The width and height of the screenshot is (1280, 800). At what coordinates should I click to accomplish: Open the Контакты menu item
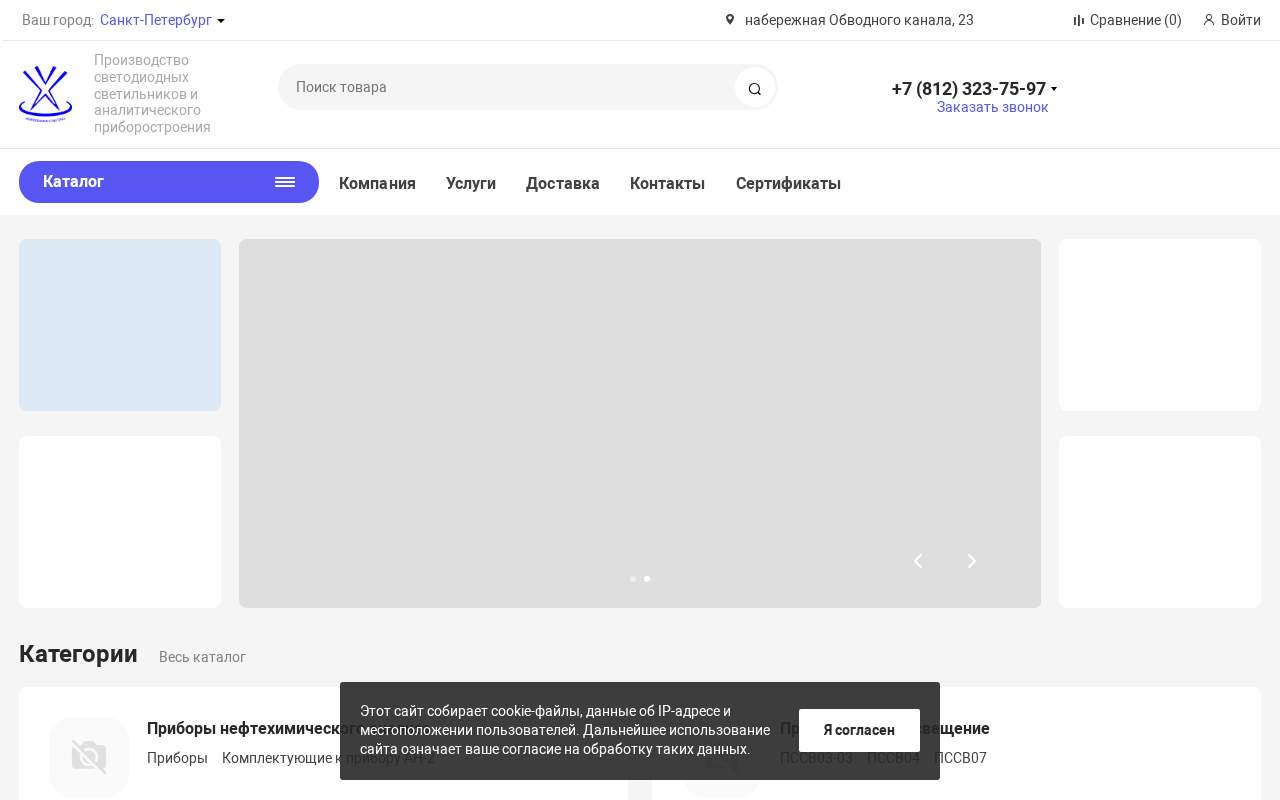point(668,183)
